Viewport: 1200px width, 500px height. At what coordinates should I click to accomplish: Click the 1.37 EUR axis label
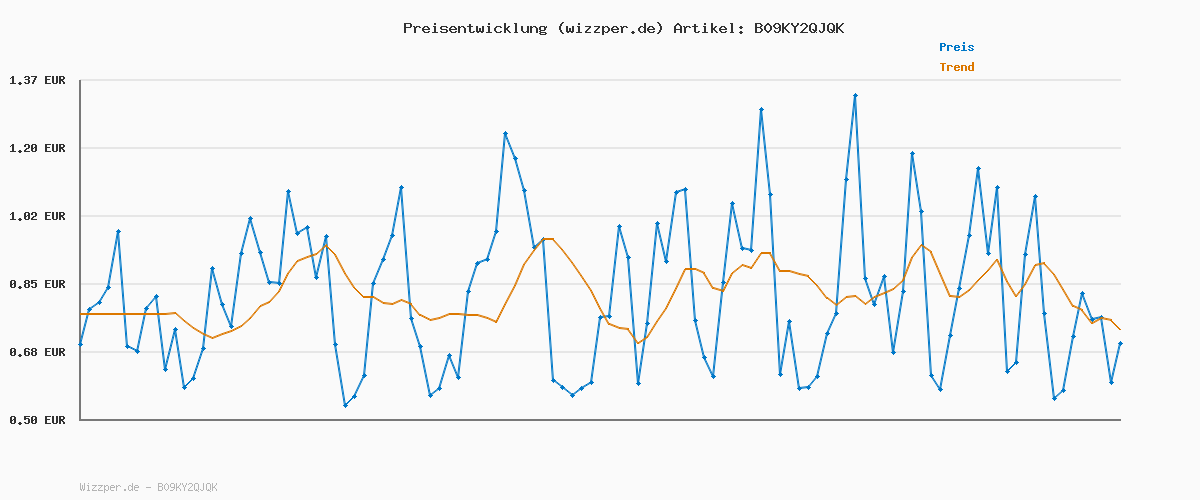click(37, 80)
